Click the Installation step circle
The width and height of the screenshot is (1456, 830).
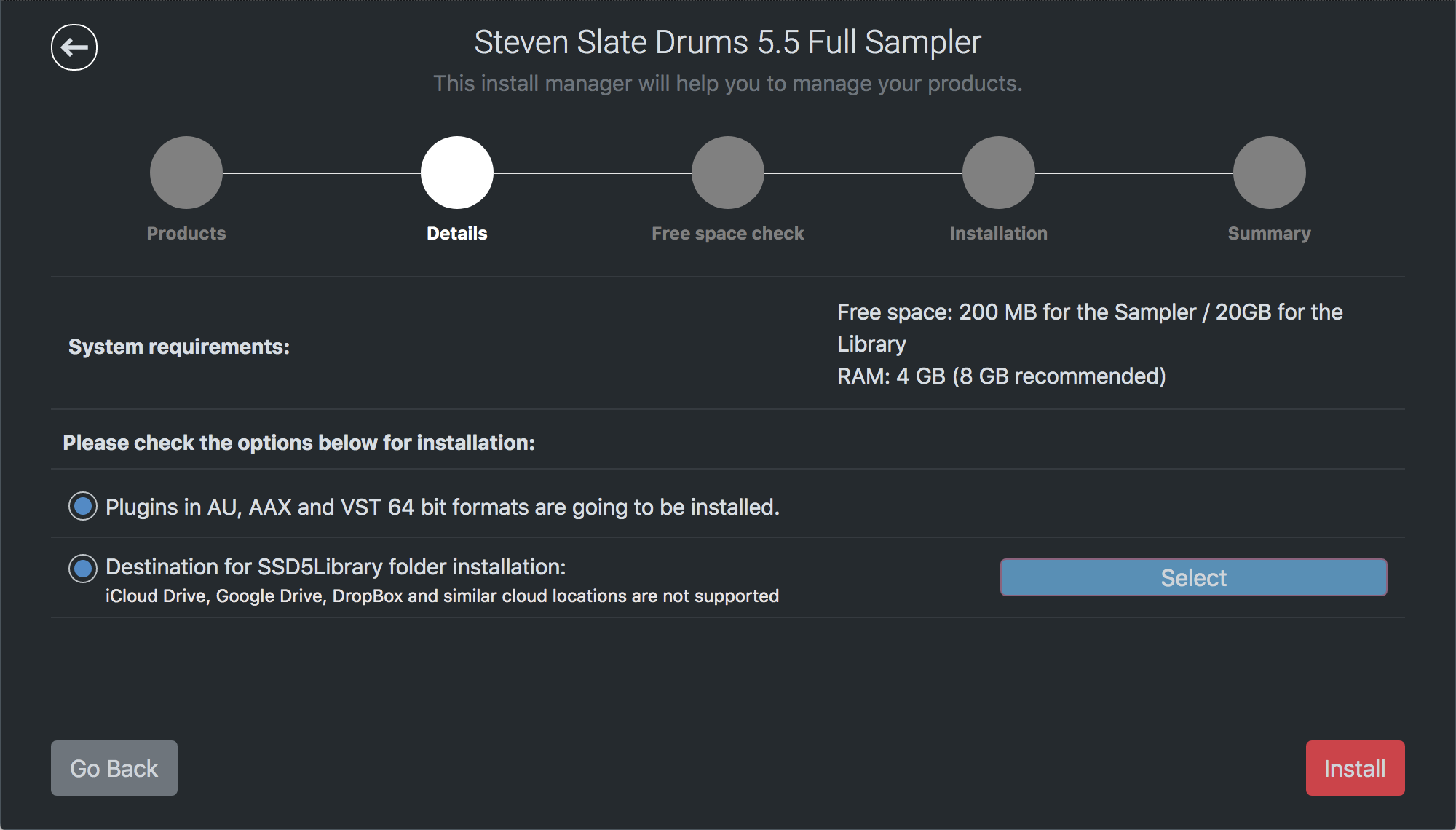click(999, 173)
